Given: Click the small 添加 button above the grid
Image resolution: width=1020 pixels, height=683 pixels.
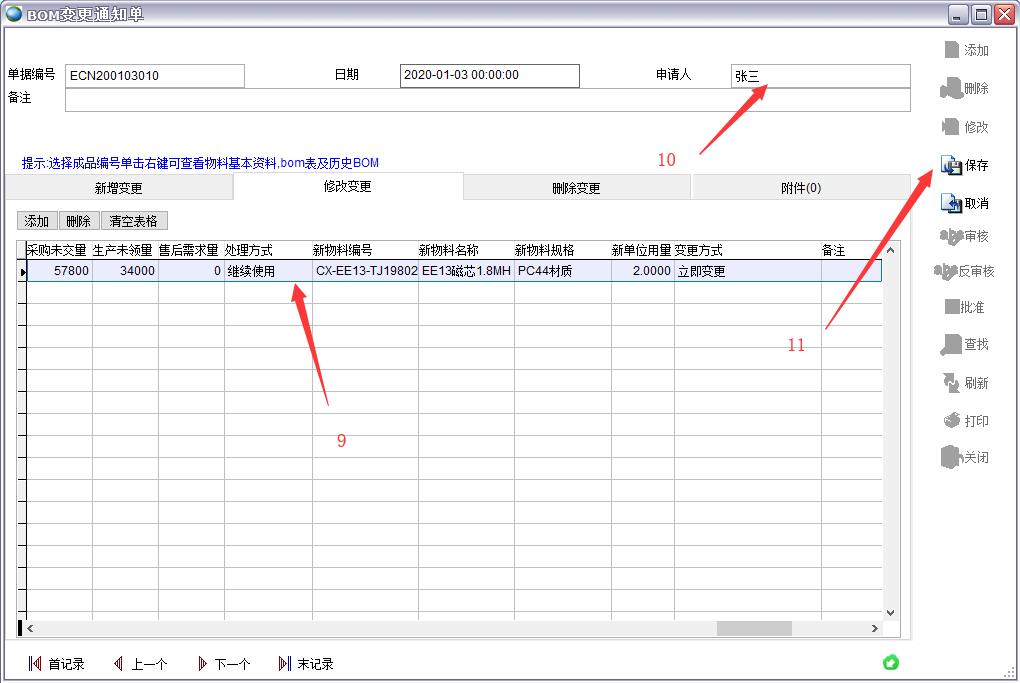Looking at the screenshot, I should (x=36, y=221).
